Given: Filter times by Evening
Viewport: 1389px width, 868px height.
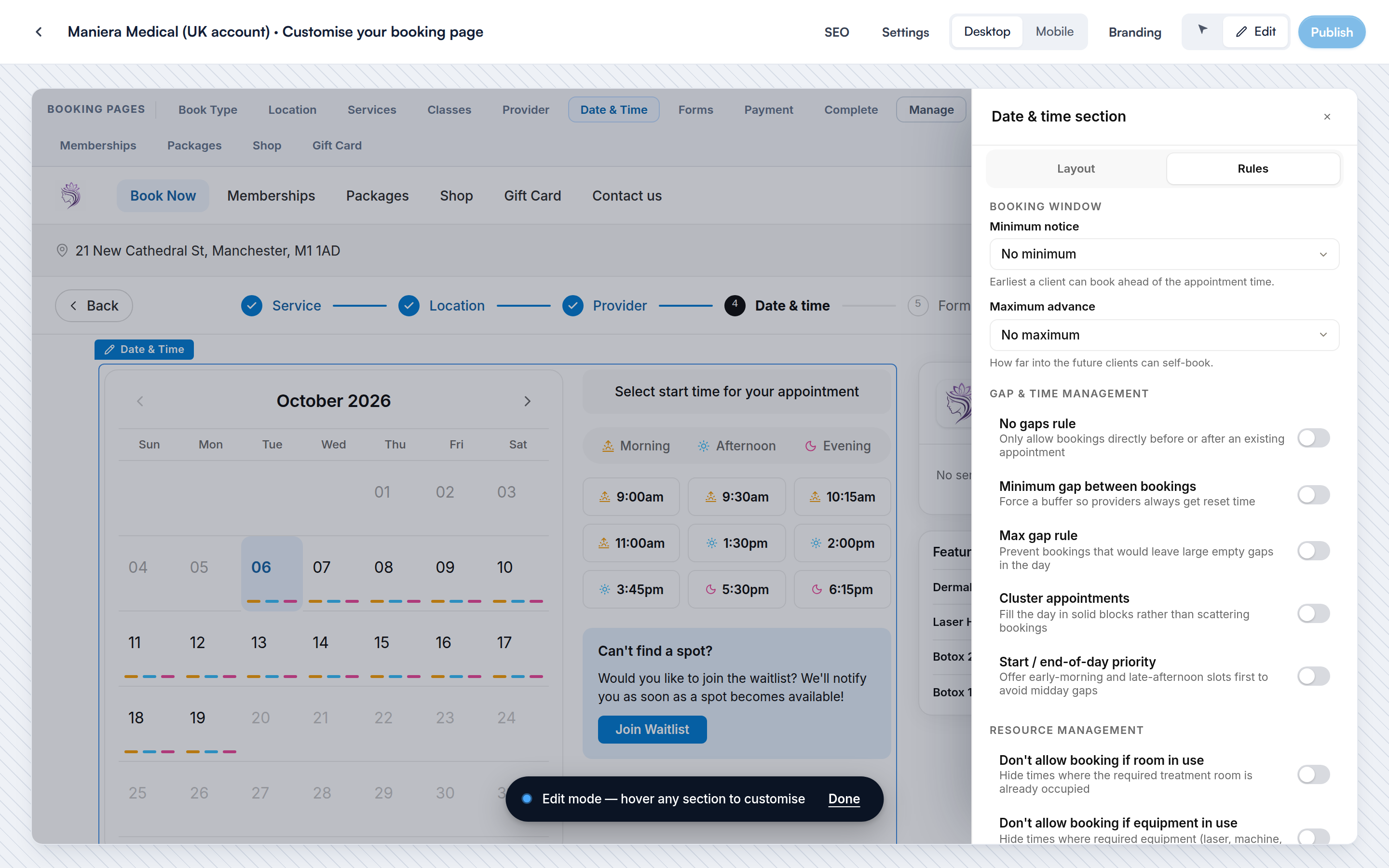Looking at the screenshot, I should [838, 446].
